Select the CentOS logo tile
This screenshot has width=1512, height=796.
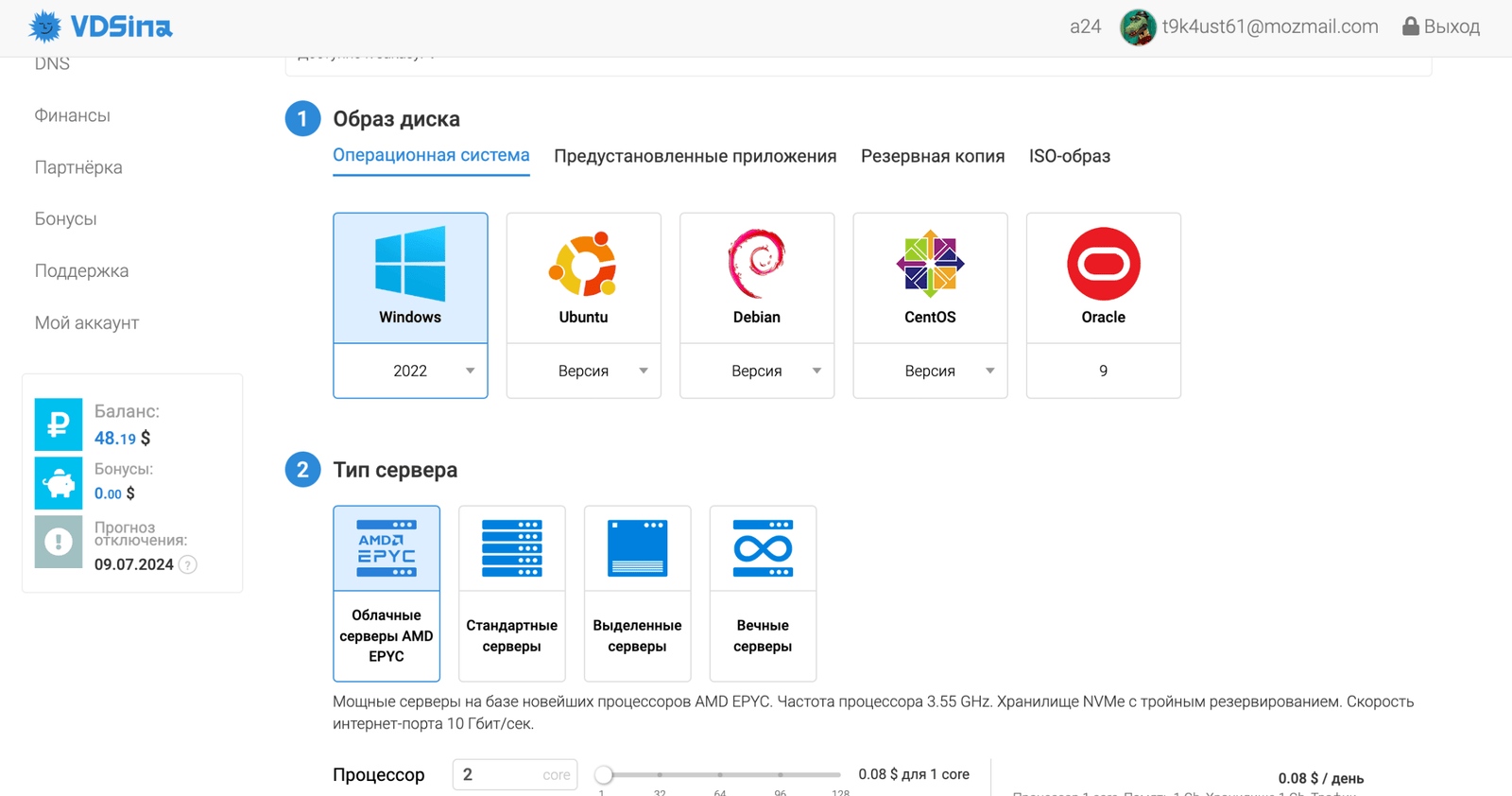pos(930,264)
